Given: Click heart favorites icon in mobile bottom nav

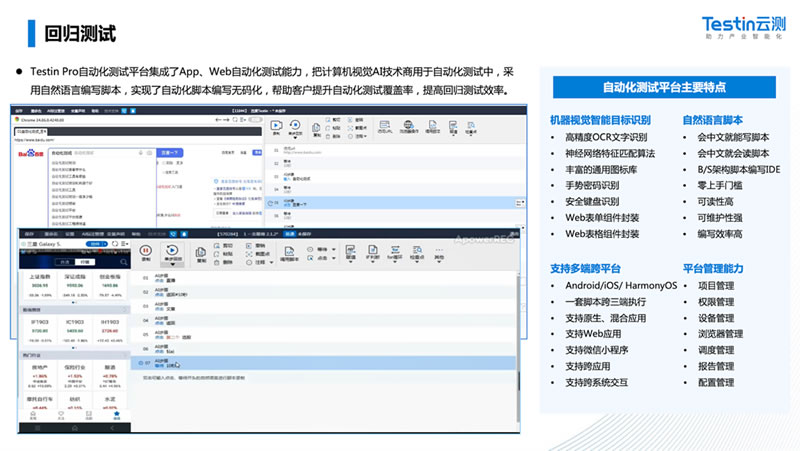Looking at the screenshot, I should click(x=61, y=415).
